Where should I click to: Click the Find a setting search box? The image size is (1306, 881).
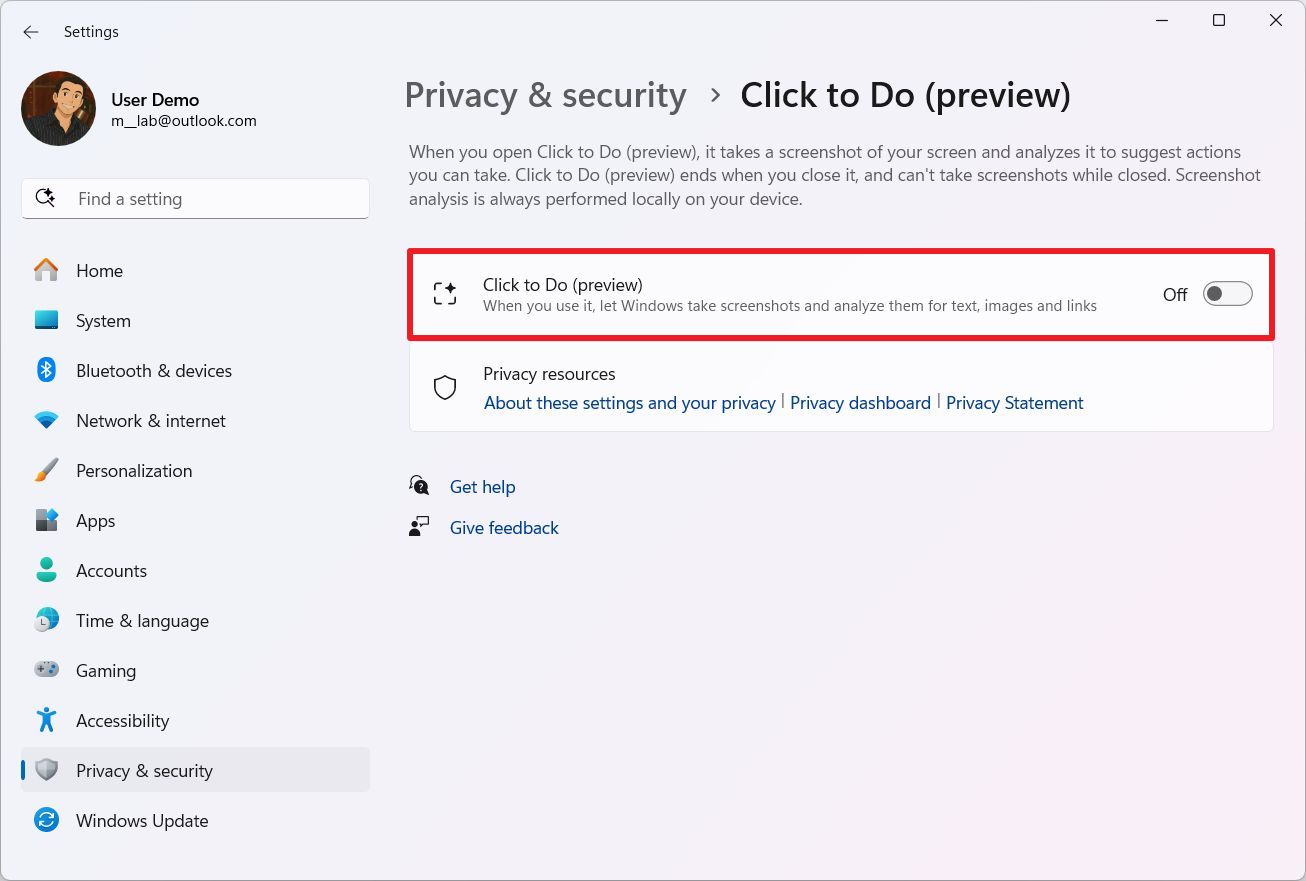pyautogui.click(x=195, y=198)
